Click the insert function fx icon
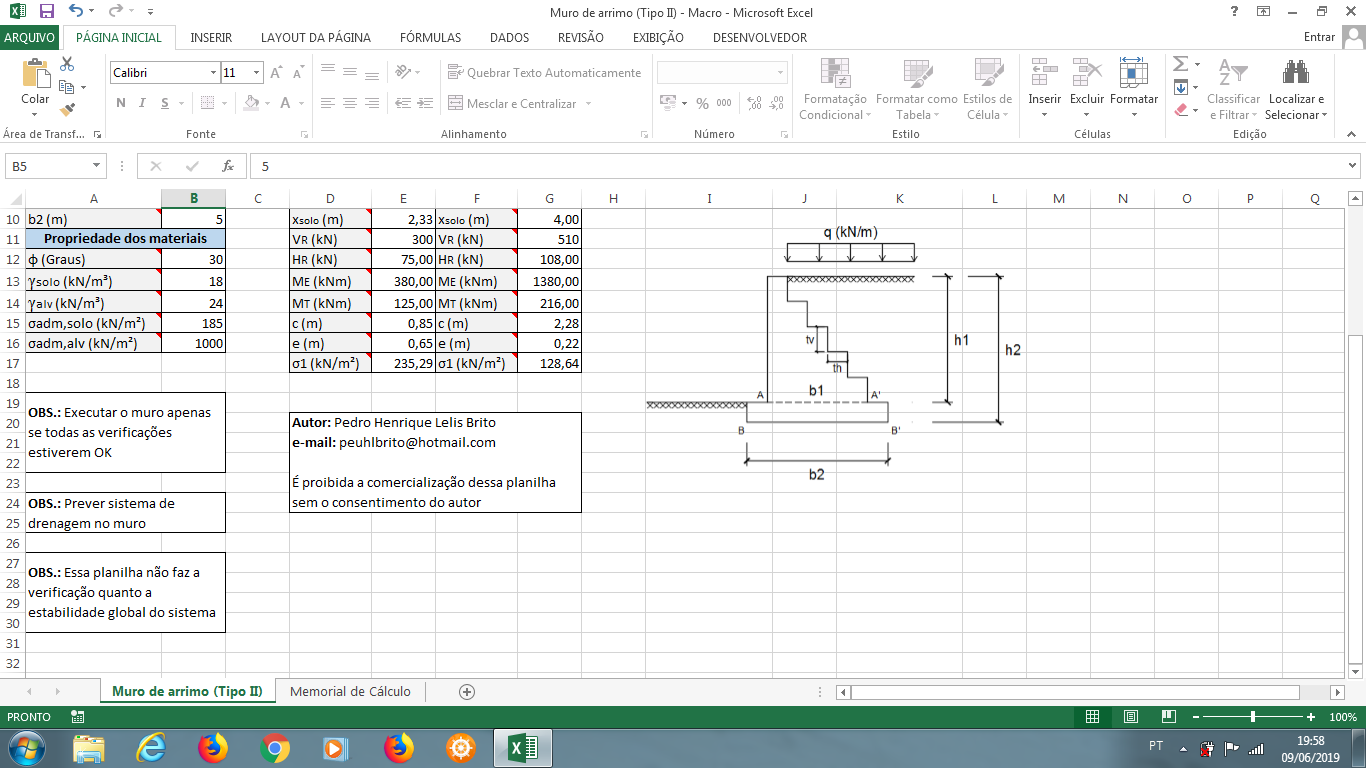 228,166
